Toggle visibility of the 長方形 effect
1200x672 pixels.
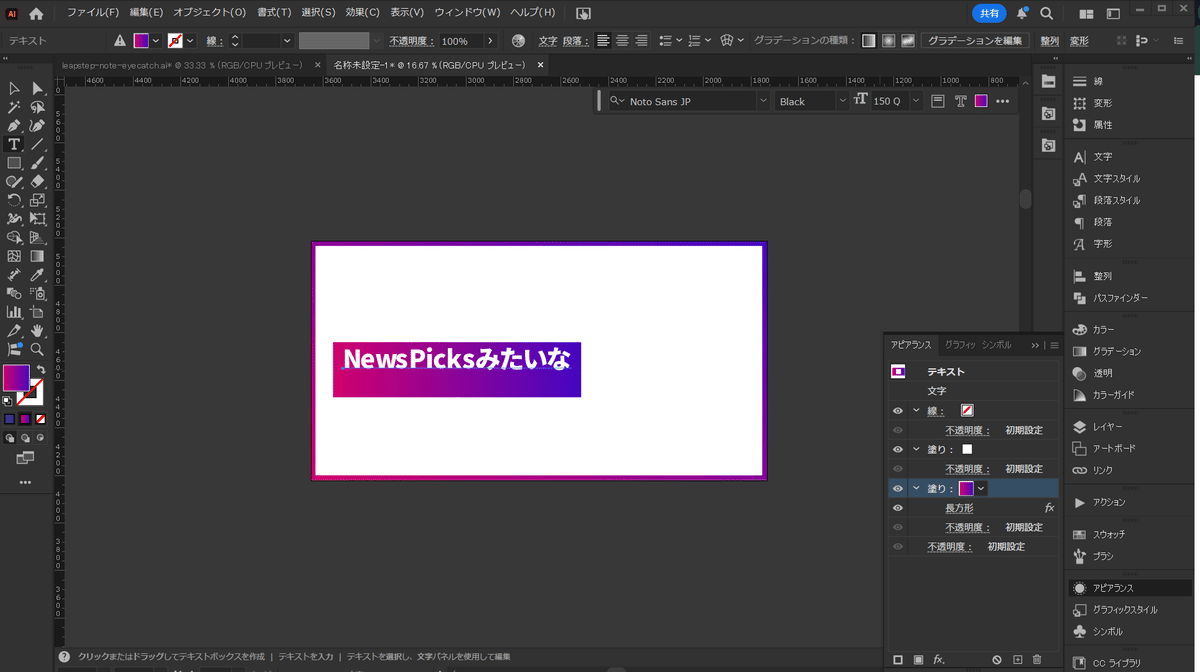coord(898,508)
